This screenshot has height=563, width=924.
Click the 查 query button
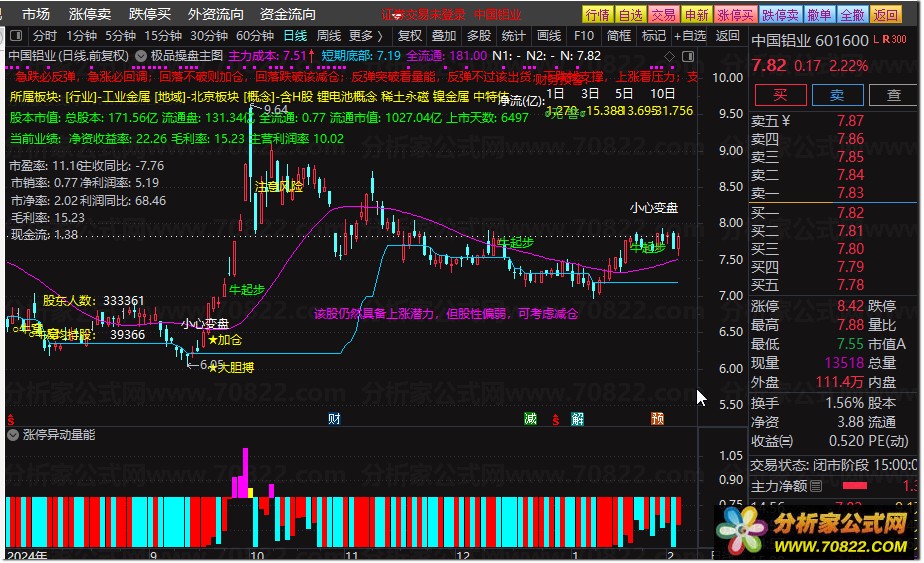click(894, 95)
